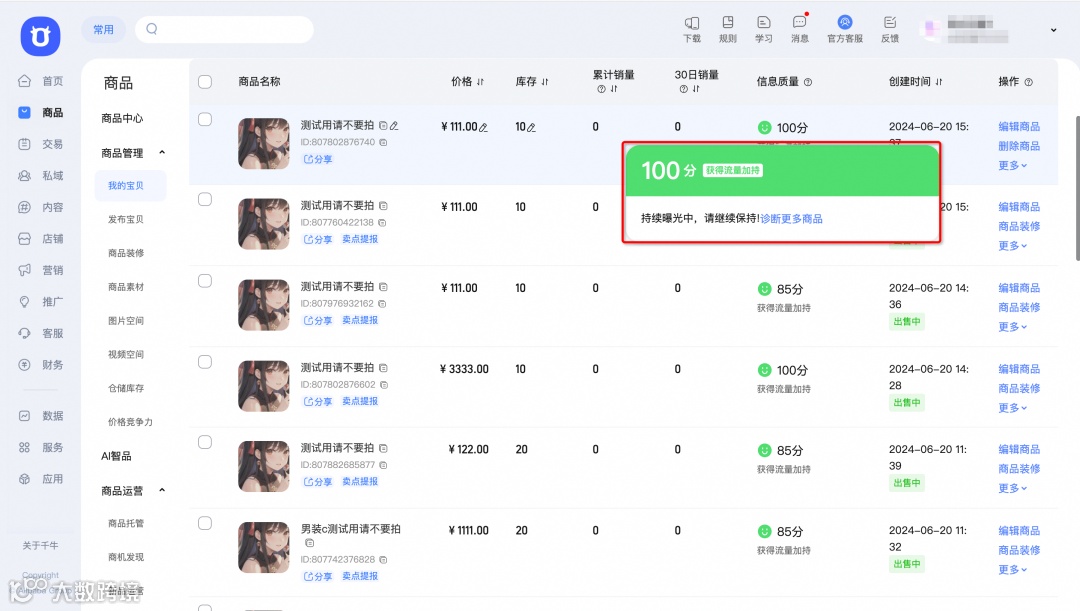Open the 消息 messages icon

pyautogui.click(x=800, y=29)
